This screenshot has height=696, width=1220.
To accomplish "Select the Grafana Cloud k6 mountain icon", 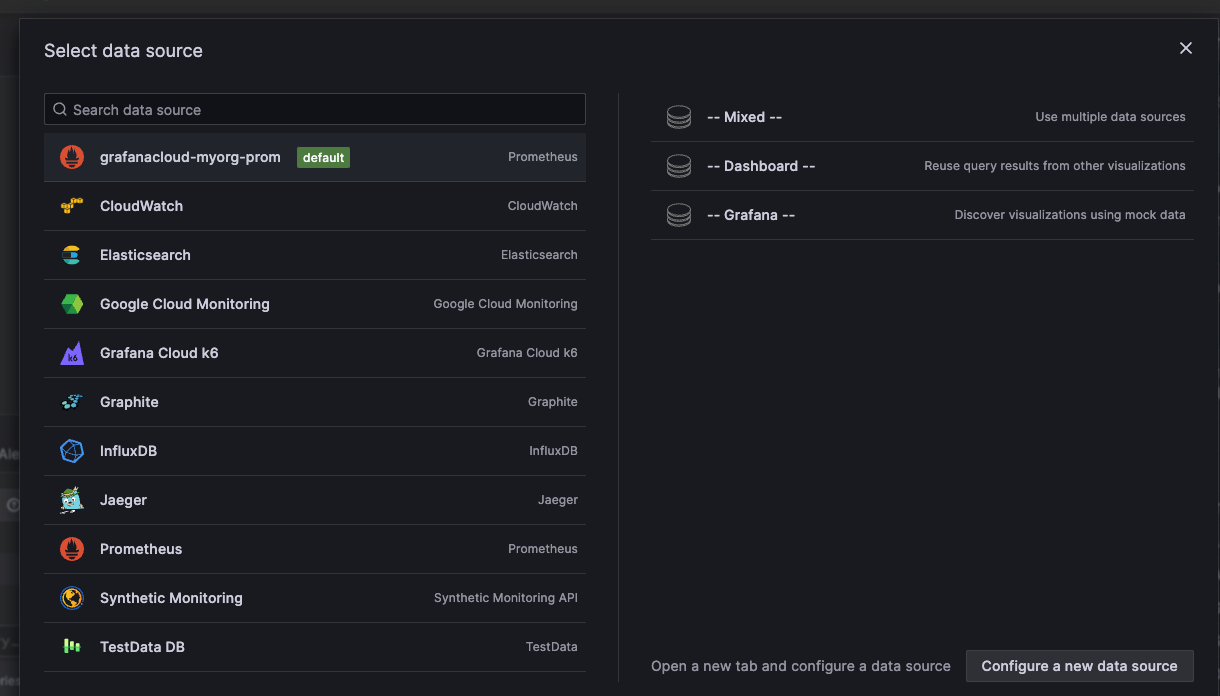I will point(72,353).
